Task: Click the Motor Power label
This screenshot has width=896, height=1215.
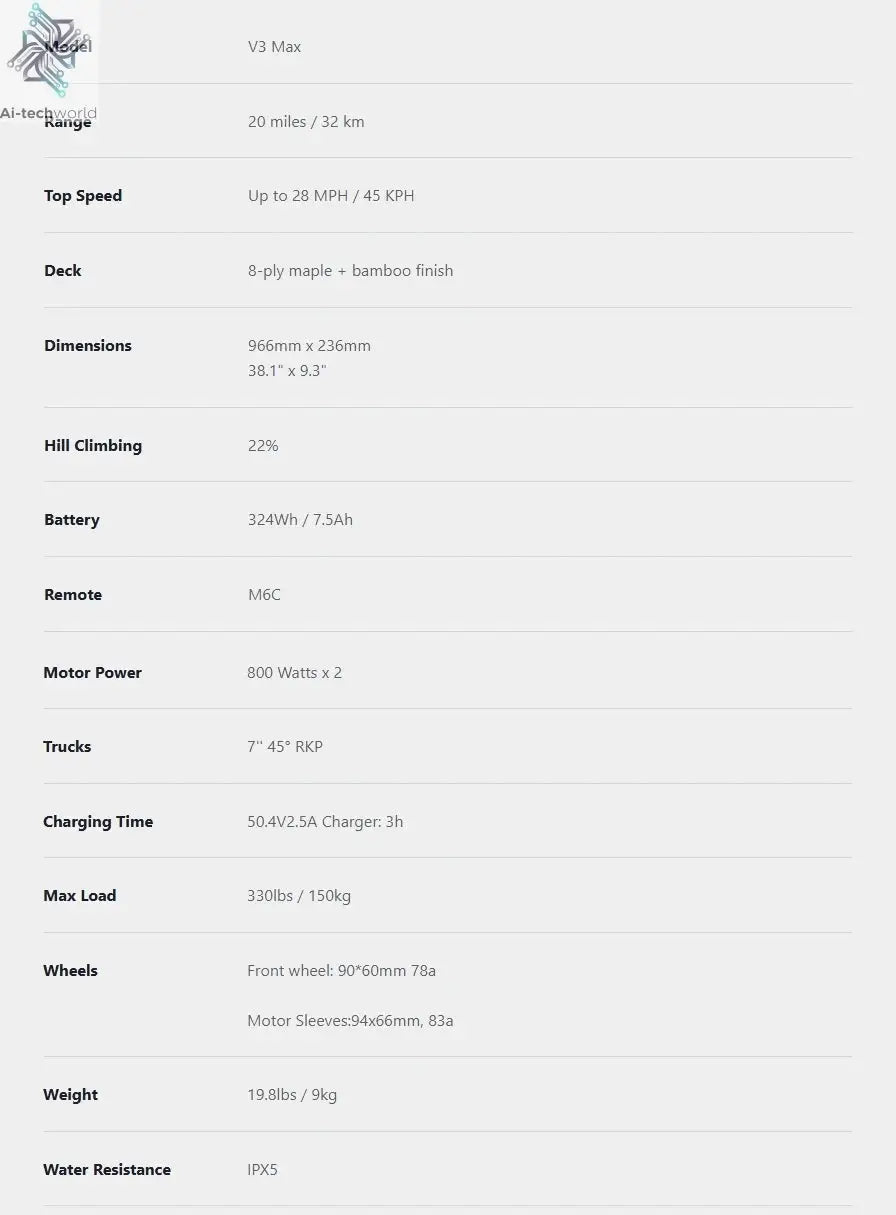Action: (93, 673)
